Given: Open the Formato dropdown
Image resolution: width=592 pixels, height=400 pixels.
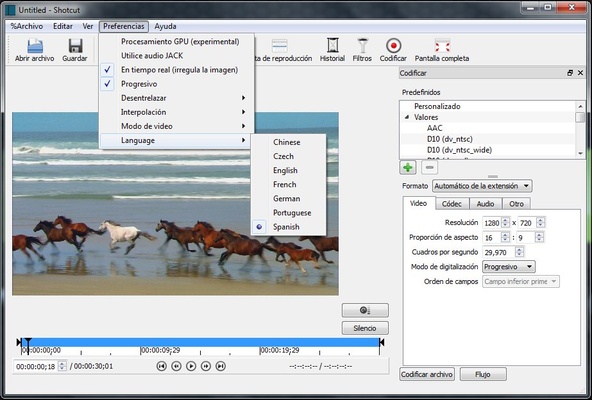Looking at the screenshot, I should click(482, 186).
